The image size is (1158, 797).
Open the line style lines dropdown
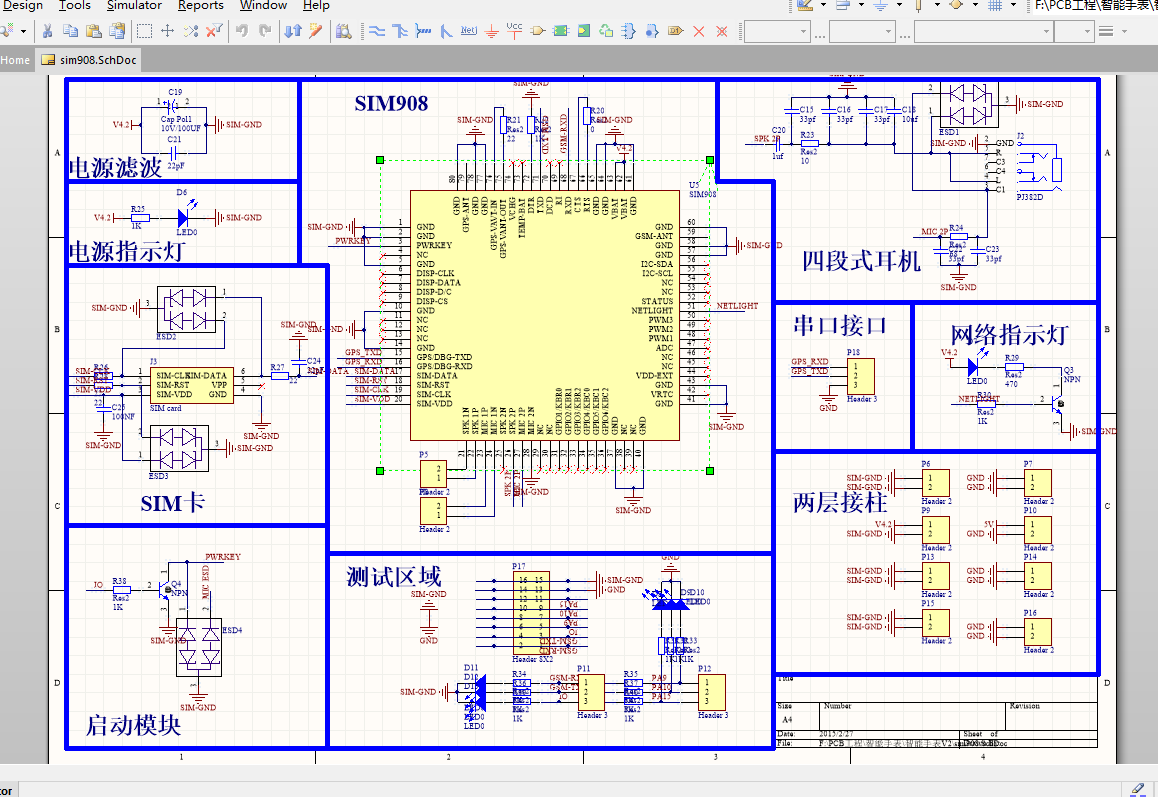click(x=1113, y=31)
